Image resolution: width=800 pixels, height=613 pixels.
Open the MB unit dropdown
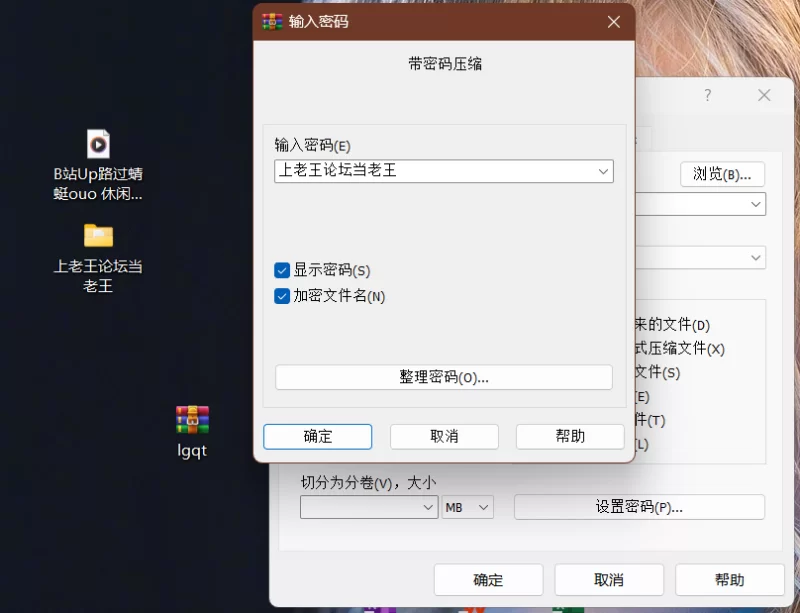(x=468, y=507)
